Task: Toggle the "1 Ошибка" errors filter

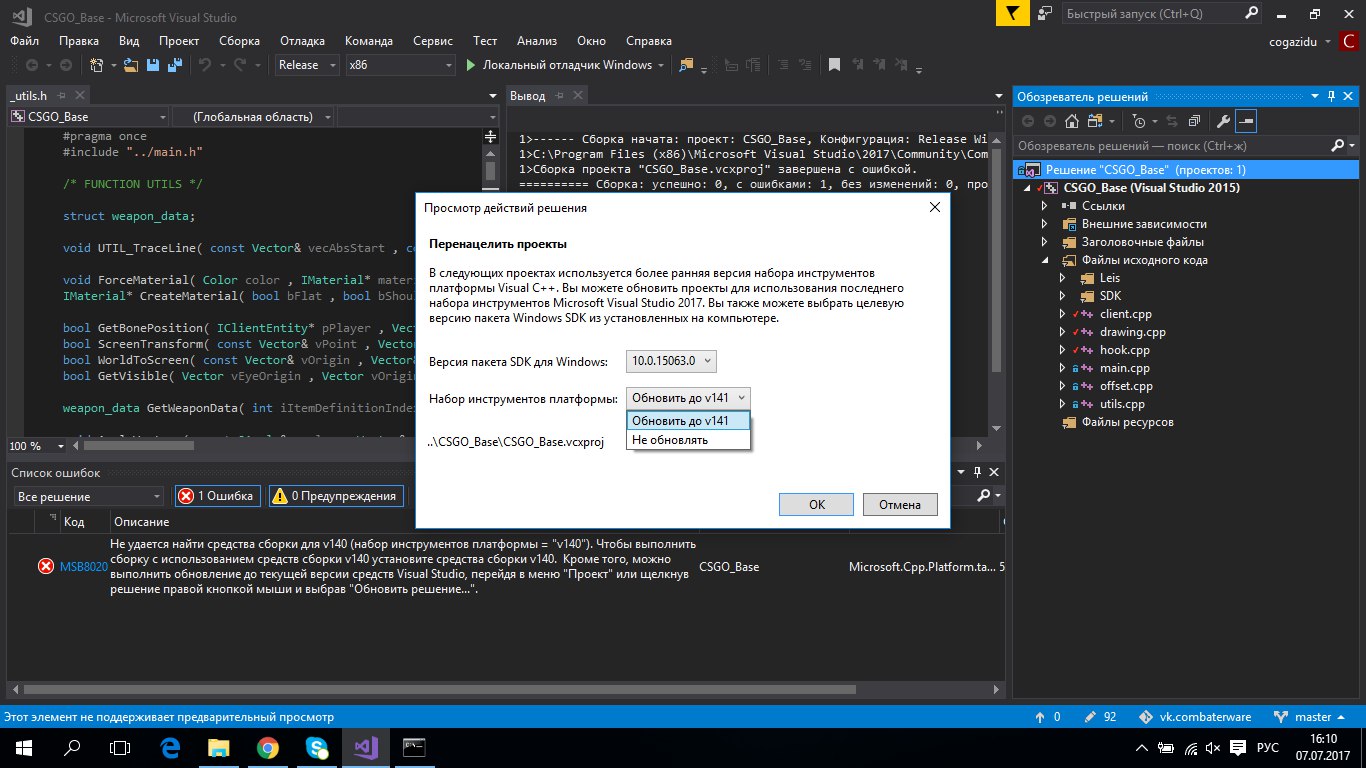Action: tap(217, 496)
